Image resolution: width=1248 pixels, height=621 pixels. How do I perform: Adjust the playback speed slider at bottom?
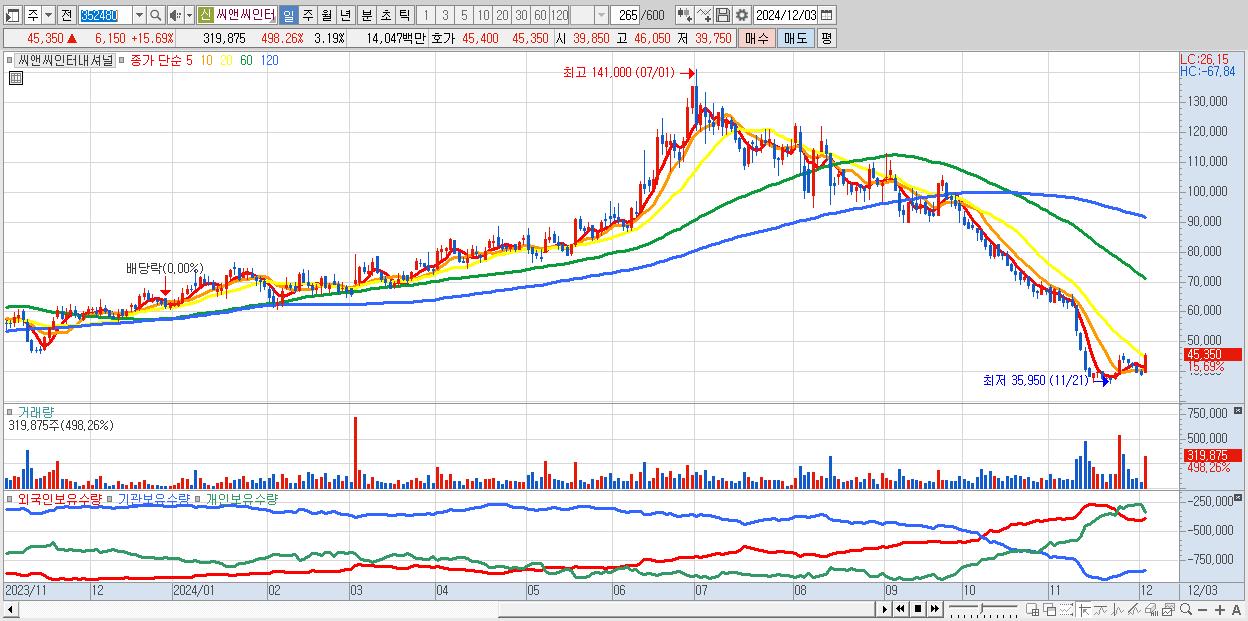tap(983, 608)
